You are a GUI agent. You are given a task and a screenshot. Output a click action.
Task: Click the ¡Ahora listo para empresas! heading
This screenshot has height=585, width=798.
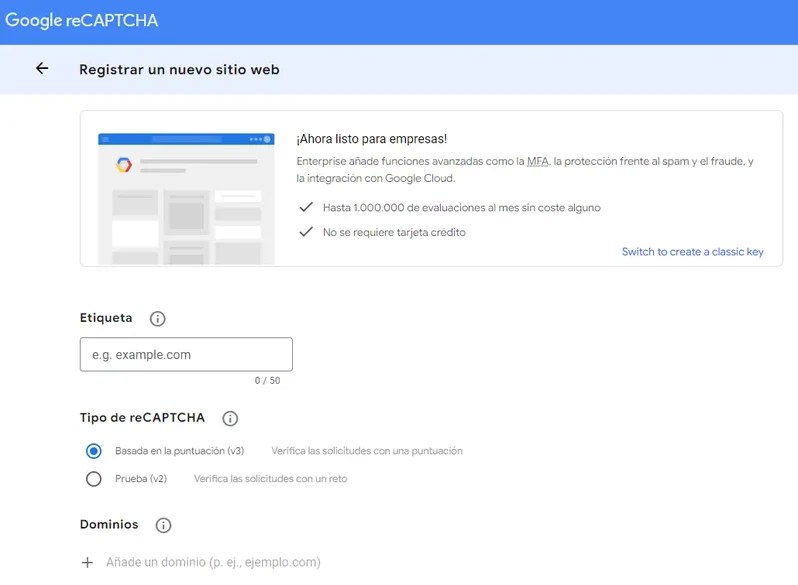click(x=372, y=139)
